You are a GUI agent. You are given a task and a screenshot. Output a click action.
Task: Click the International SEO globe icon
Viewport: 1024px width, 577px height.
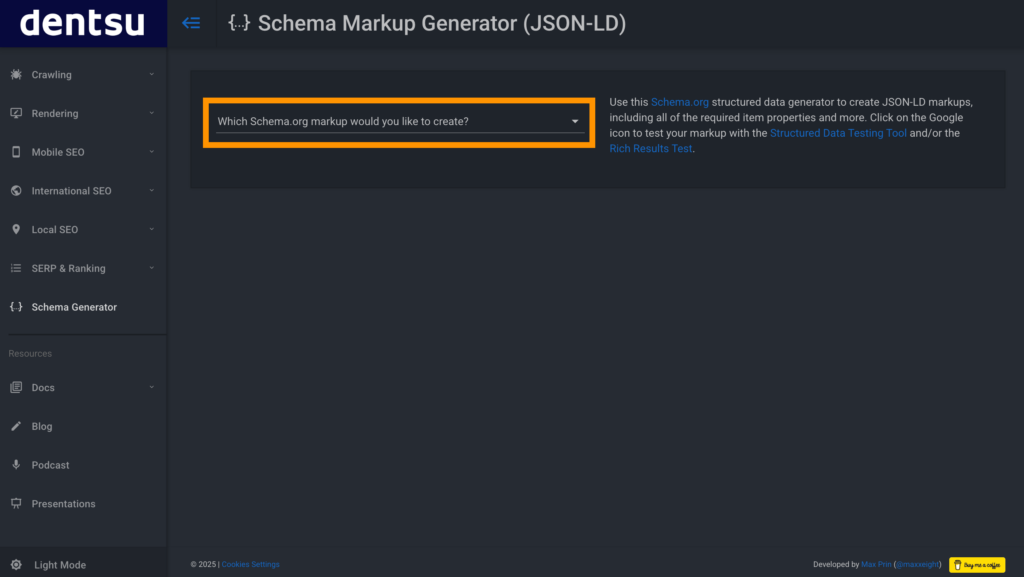16,191
